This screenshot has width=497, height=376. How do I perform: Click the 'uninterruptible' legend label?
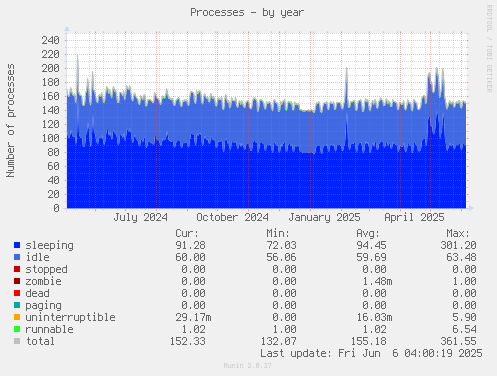pos(70,317)
